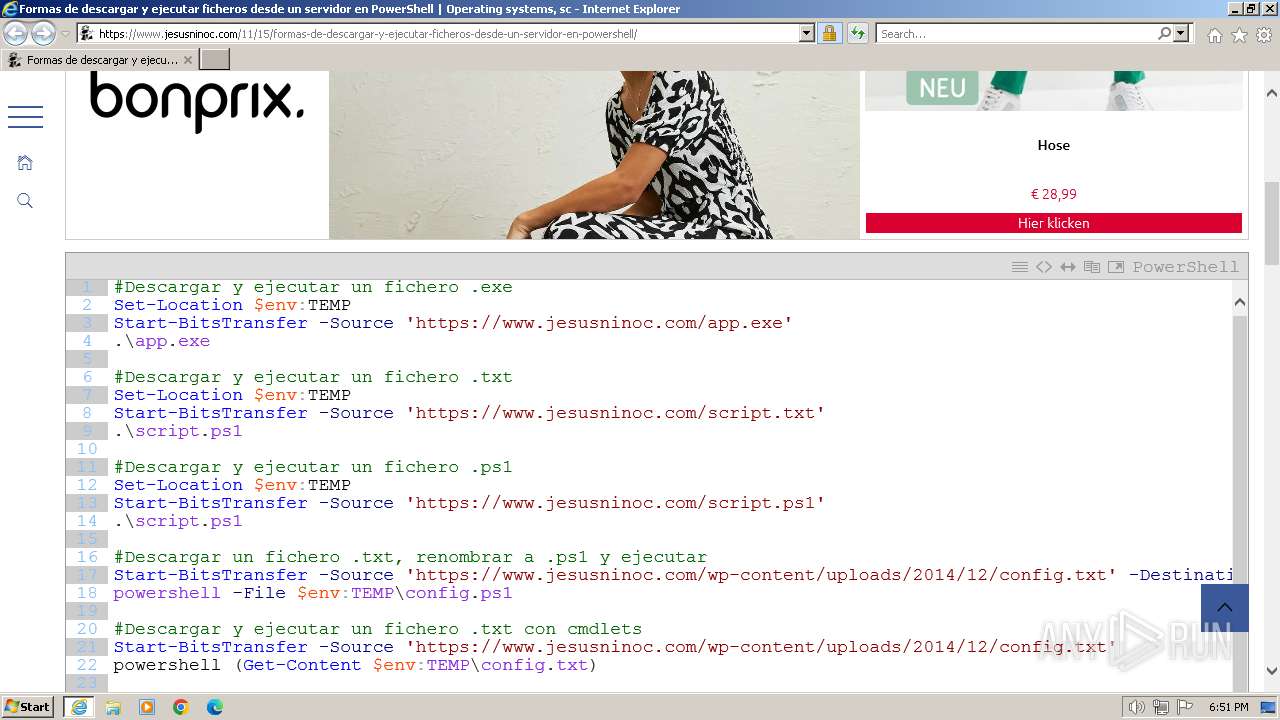Image resolution: width=1280 pixels, height=720 pixels.
Task: Go to the site home icon
Action: (x=25, y=162)
